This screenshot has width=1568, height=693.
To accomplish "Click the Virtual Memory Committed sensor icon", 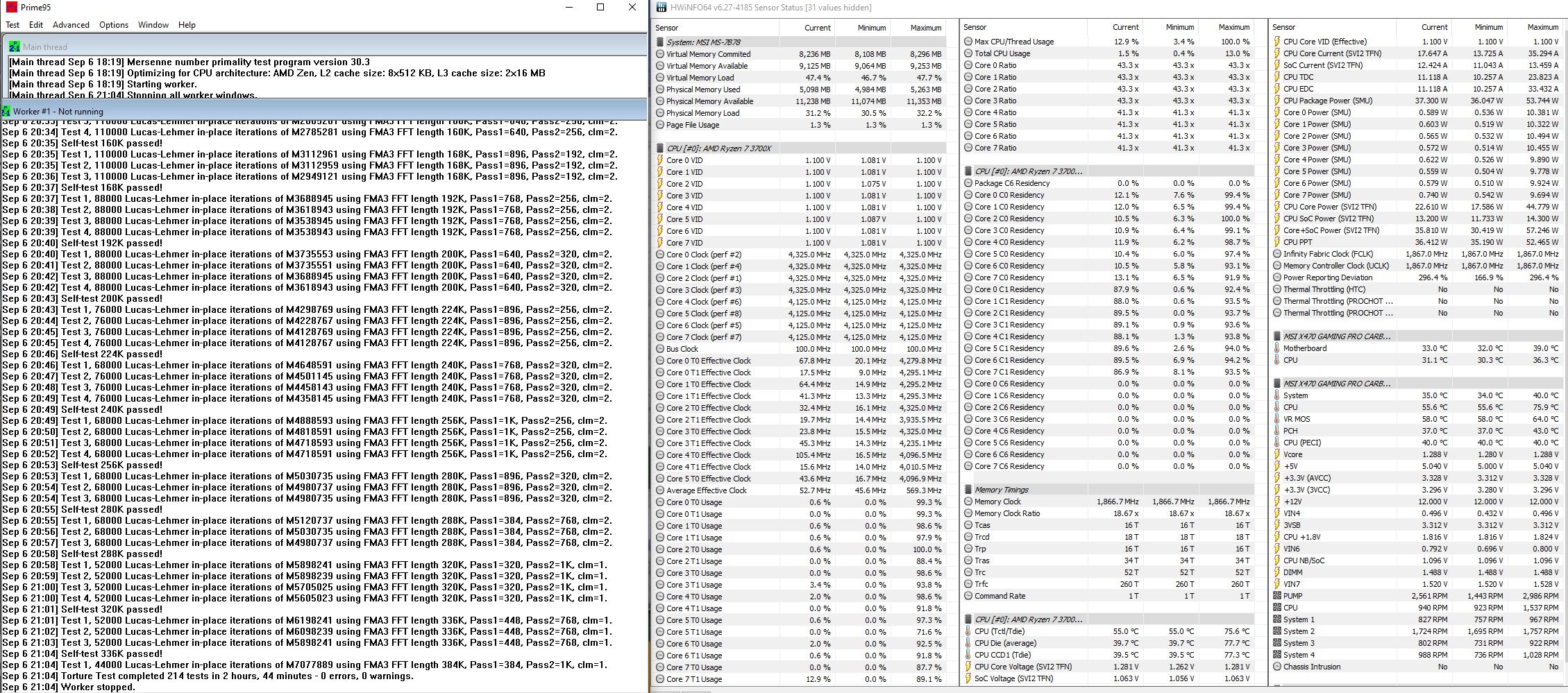I will click(660, 54).
